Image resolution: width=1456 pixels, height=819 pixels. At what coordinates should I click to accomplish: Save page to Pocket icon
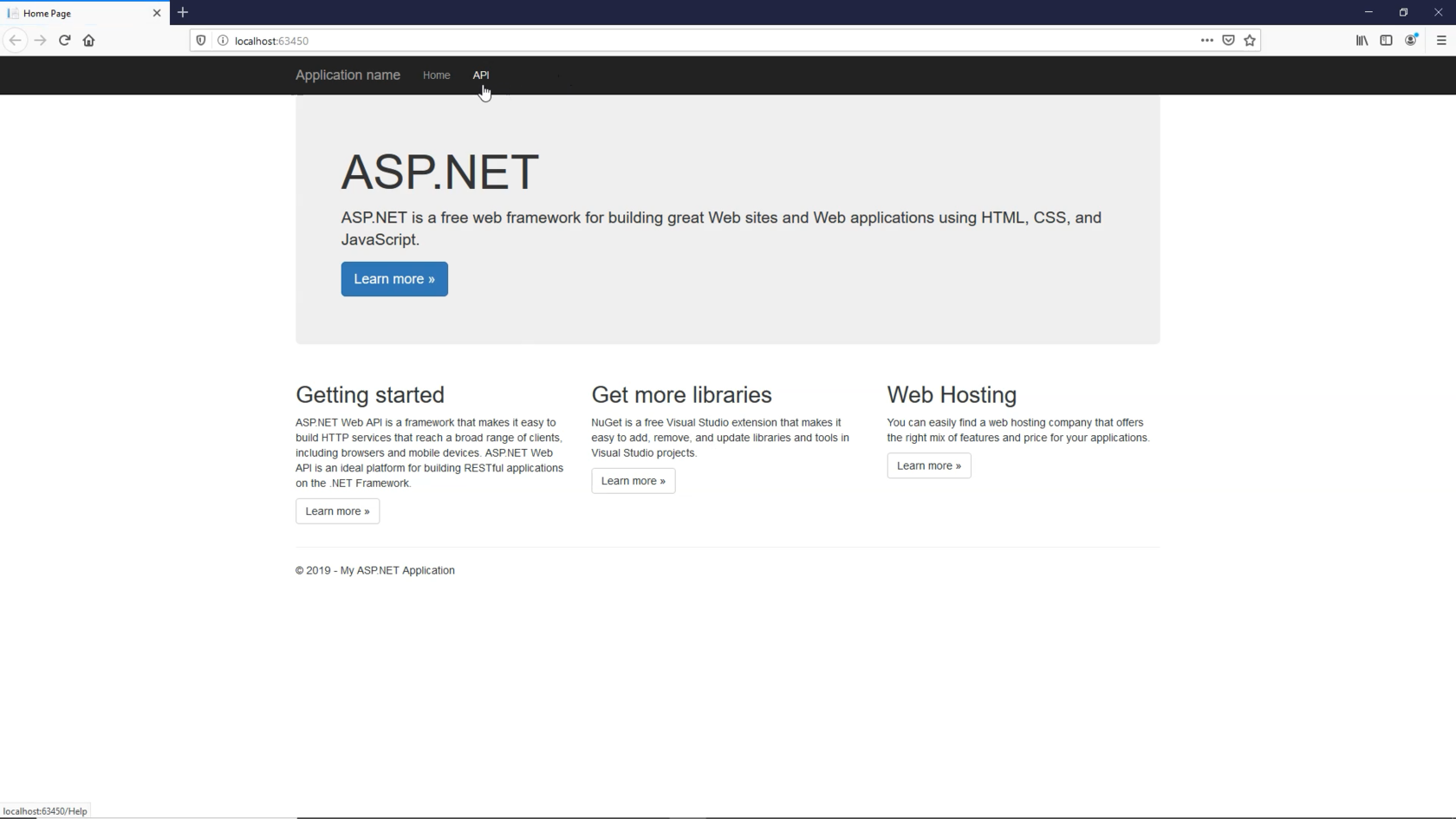[1228, 41]
